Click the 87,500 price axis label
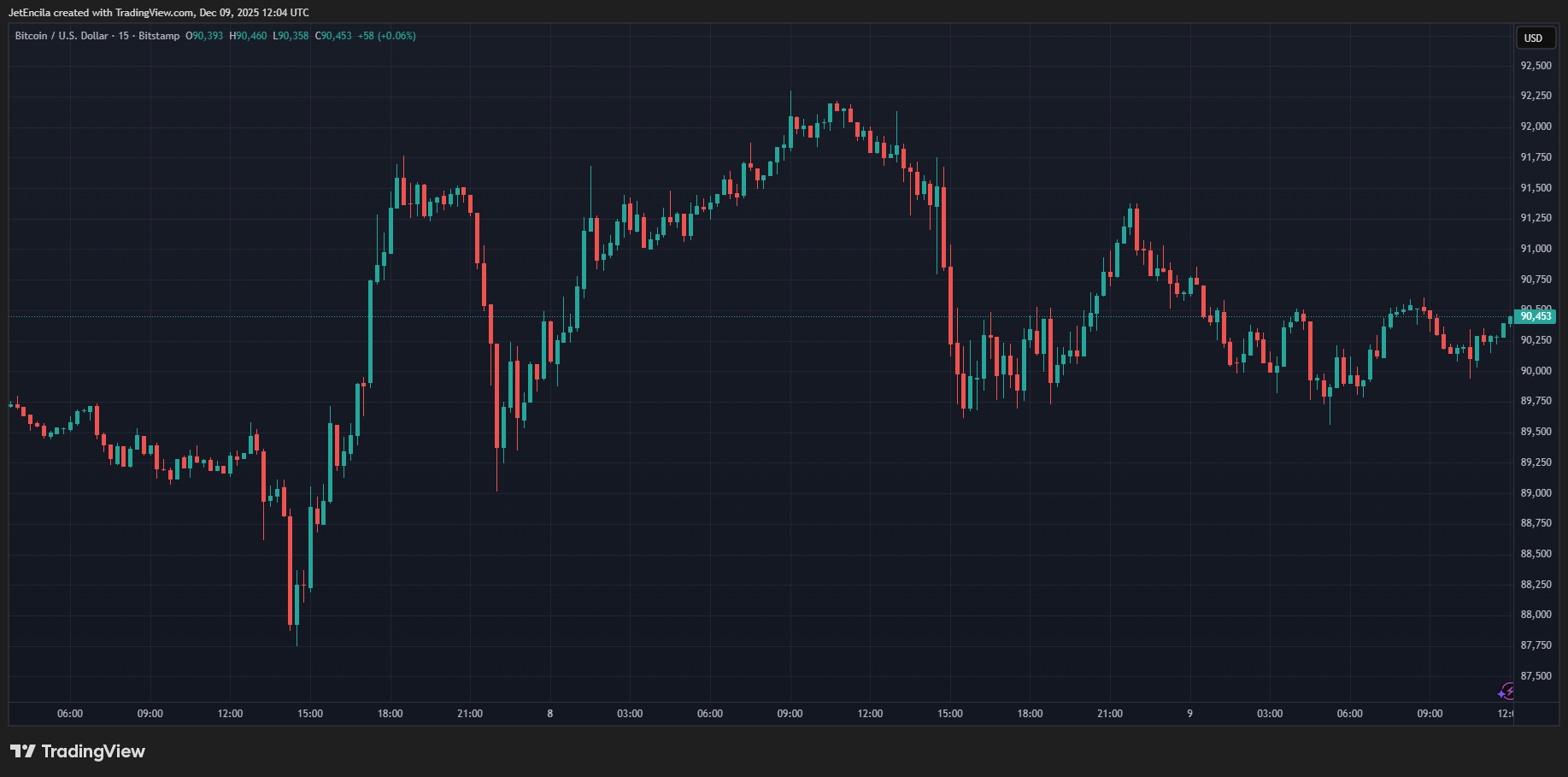 point(1536,676)
